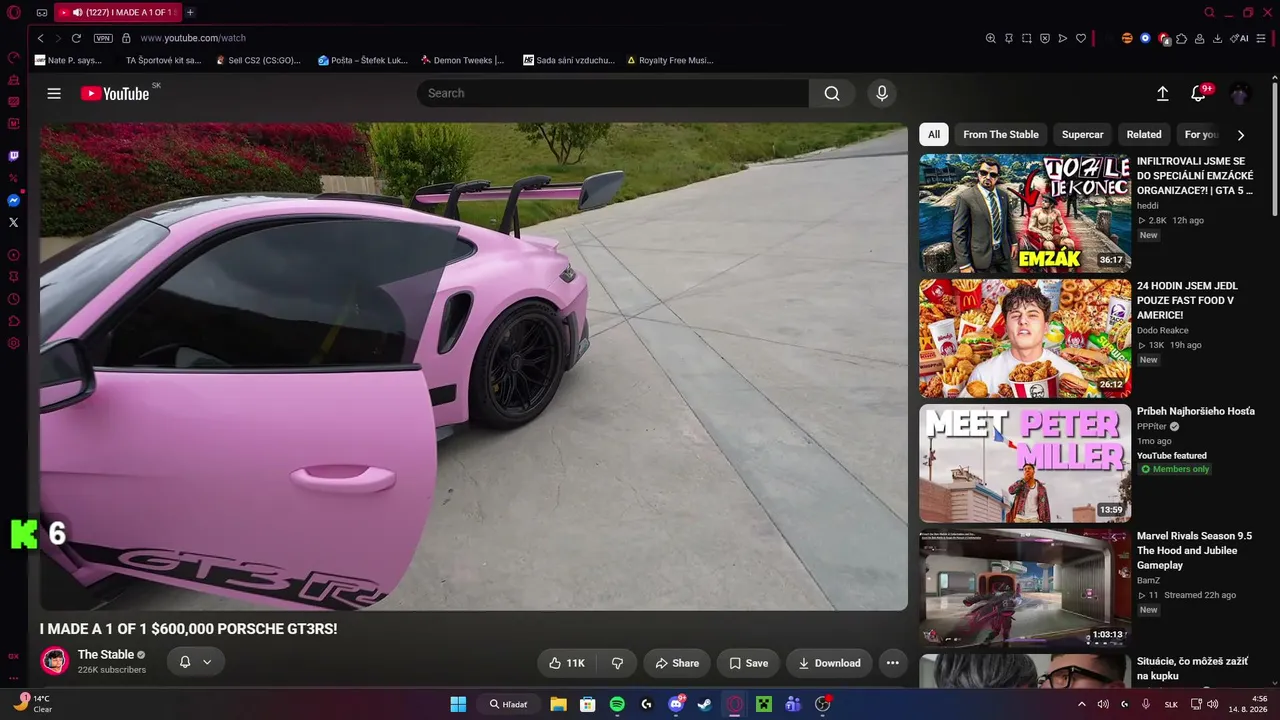Viewport: 1280px width, 720px height.
Task: Open the more actions ellipsis menu
Action: [892, 663]
